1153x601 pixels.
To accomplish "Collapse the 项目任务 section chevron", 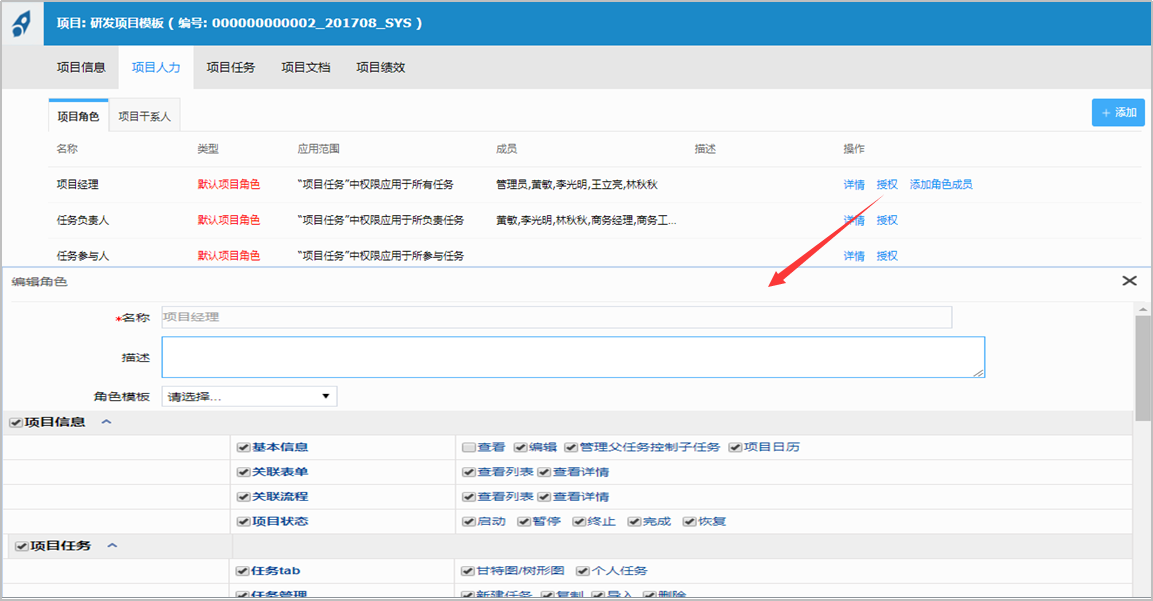I will coord(112,546).
